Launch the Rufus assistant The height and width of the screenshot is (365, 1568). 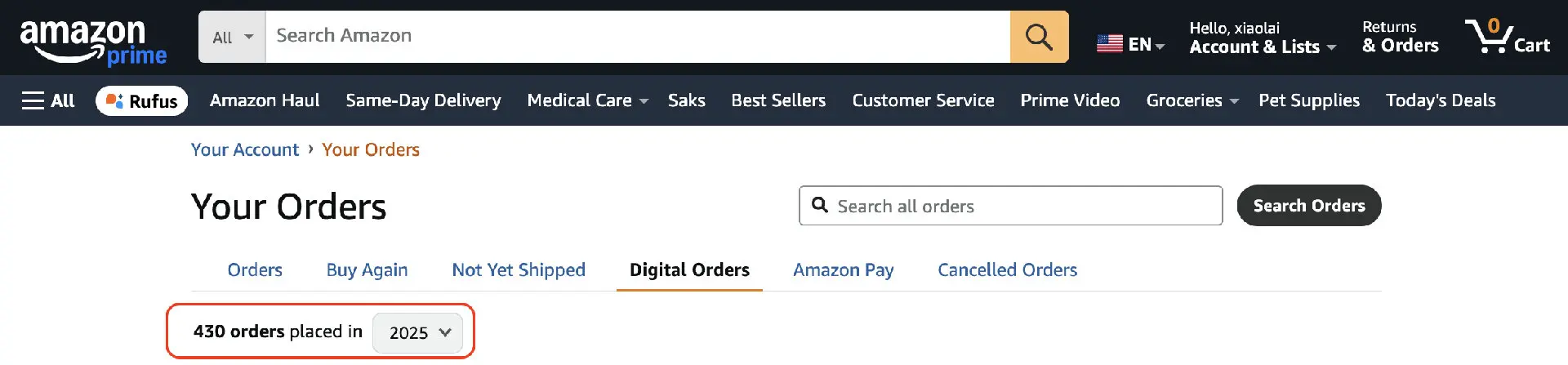click(142, 100)
